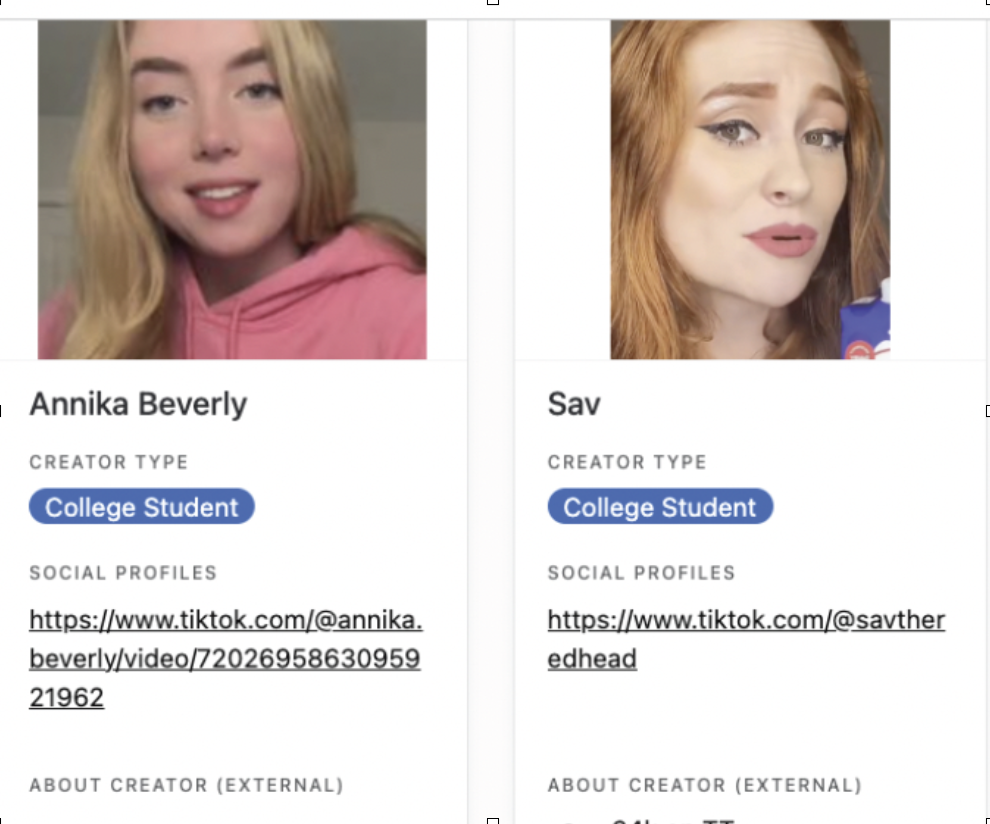Click About Creator (External) label under Sav
The image size is (990, 824).
pos(705,785)
